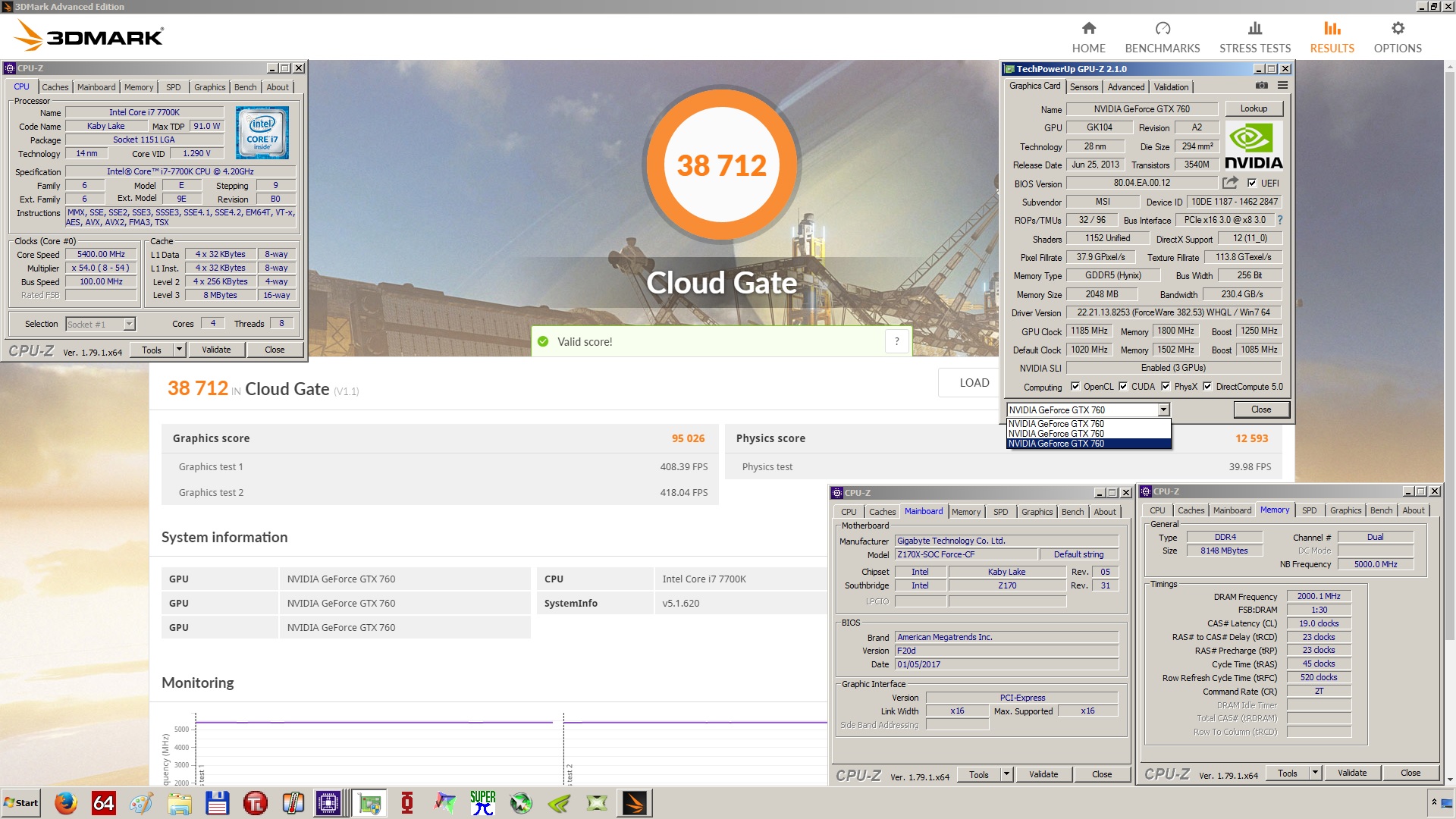Viewport: 1456px width, 819px height.
Task: Switch to CPU-Z taskbar icon
Action: tap(328, 803)
